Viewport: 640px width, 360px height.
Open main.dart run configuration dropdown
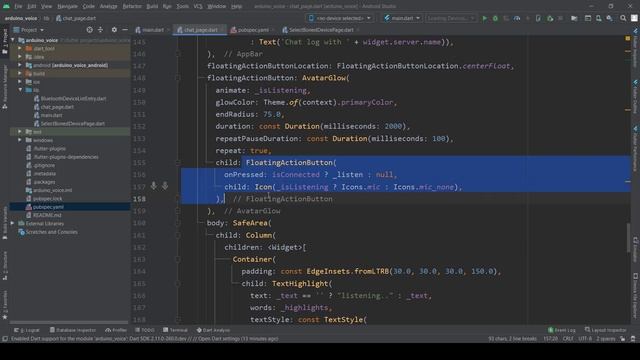point(402,18)
